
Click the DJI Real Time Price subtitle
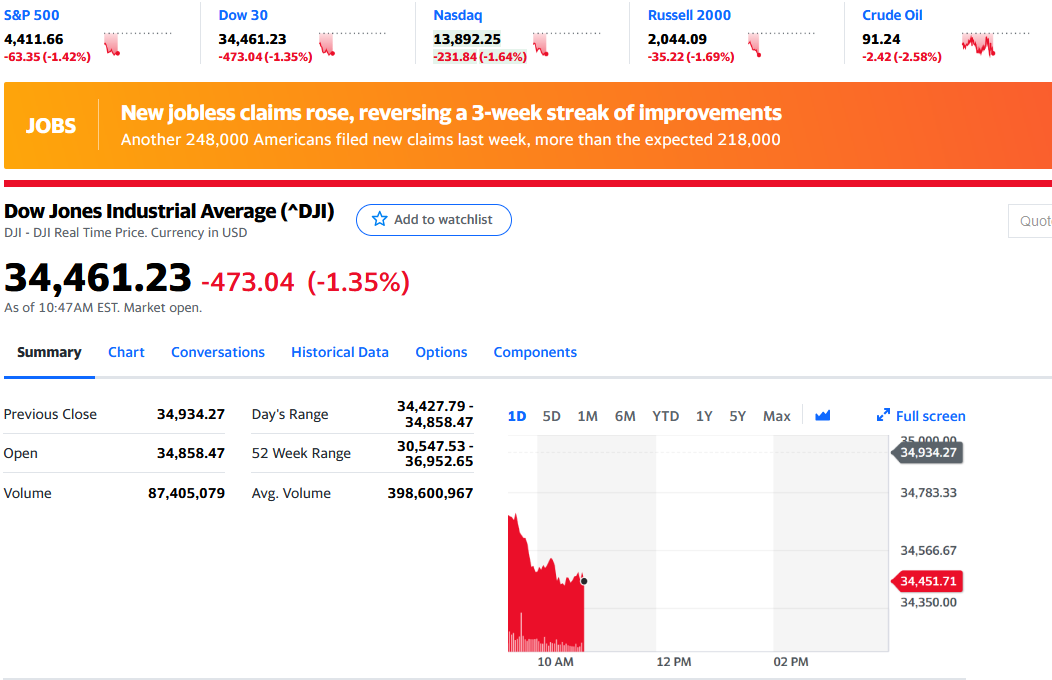[125, 233]
